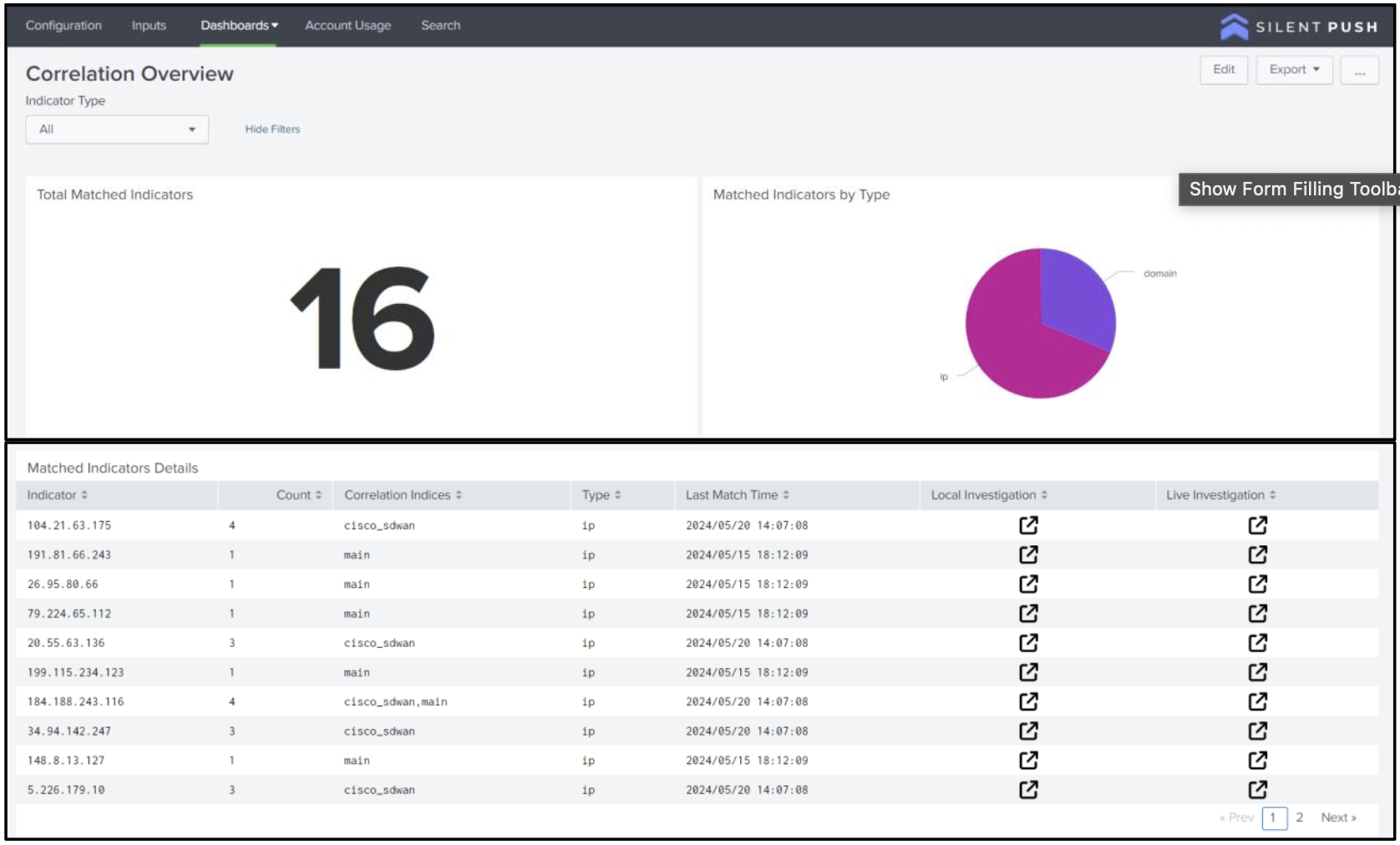Open Live Investigation for 5.226.179.10
The height and width of the screenshot is (845, 1400).
(1257, 789)
